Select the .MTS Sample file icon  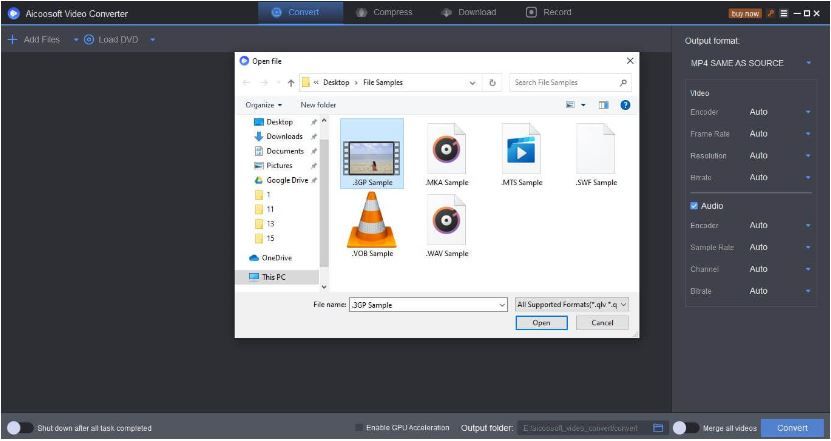click(x=521, y=149)
